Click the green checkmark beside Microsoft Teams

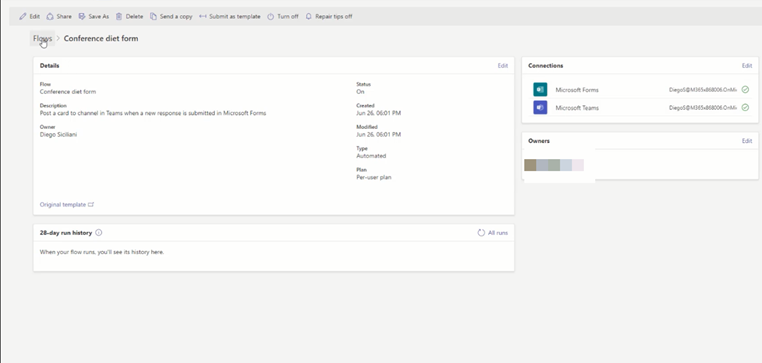pos(745,107)
